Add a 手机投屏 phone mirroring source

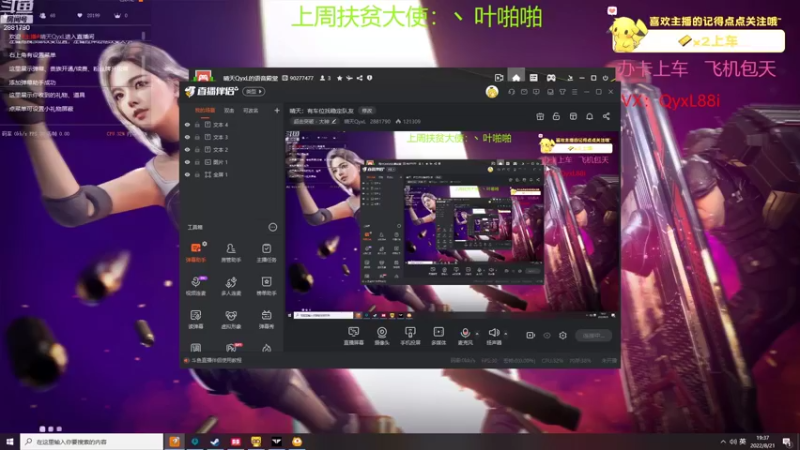[x=410, y=336]
